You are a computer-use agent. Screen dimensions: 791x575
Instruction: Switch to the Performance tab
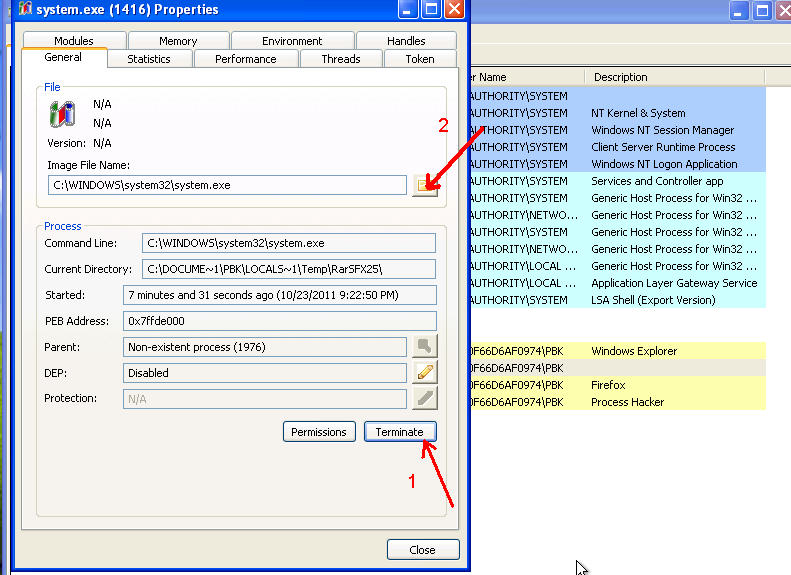246,59
